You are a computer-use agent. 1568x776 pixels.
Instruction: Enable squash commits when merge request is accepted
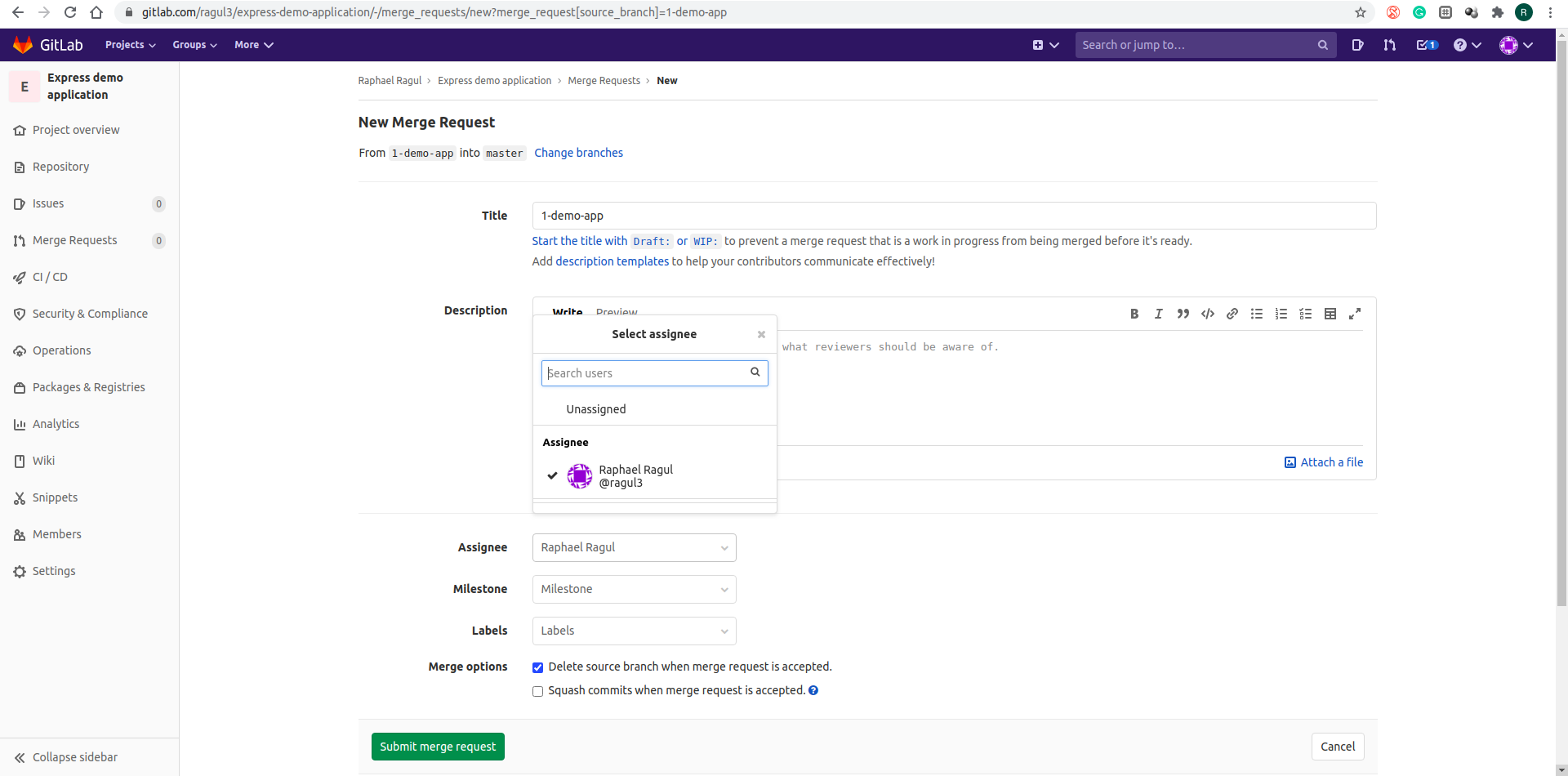(537, 691)
